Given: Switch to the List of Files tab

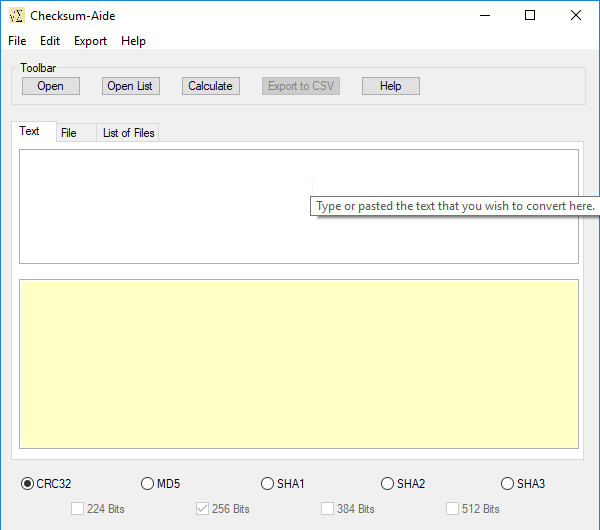Looking at the screenshot, I should [x=128, y=133].
